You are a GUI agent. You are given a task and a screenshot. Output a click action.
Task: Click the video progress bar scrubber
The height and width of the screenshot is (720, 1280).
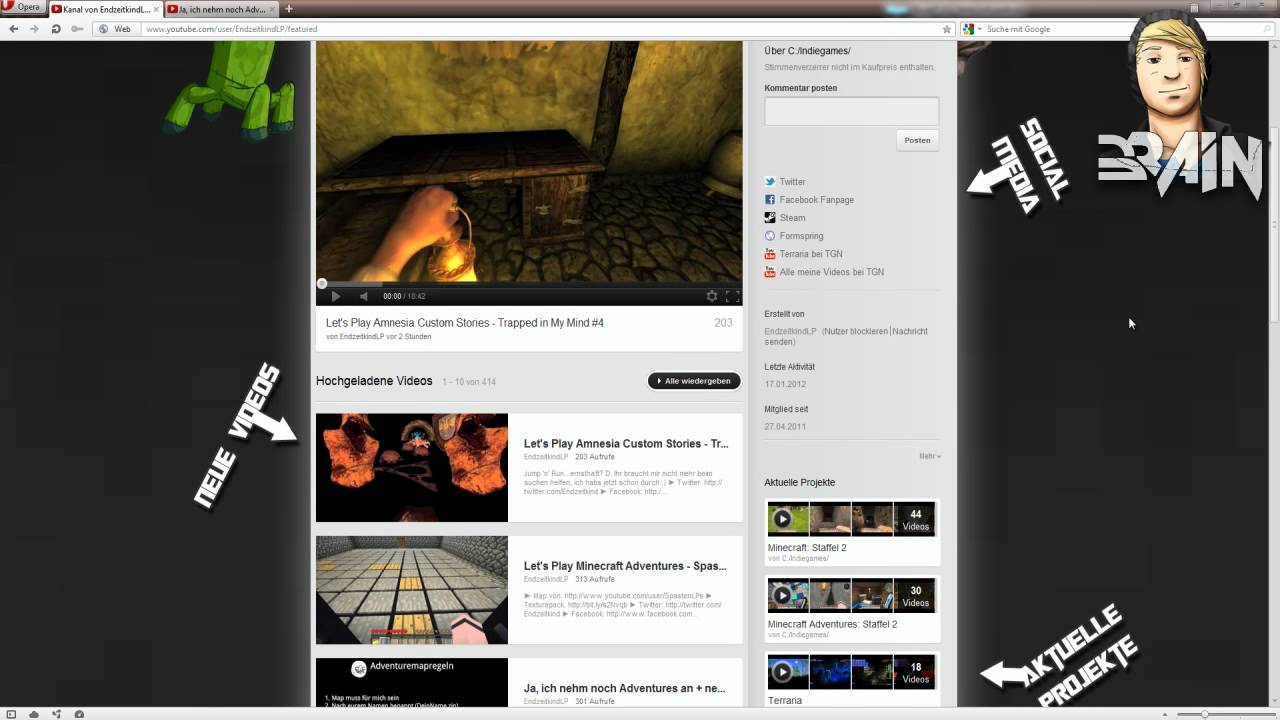click(x=322, y=284)
